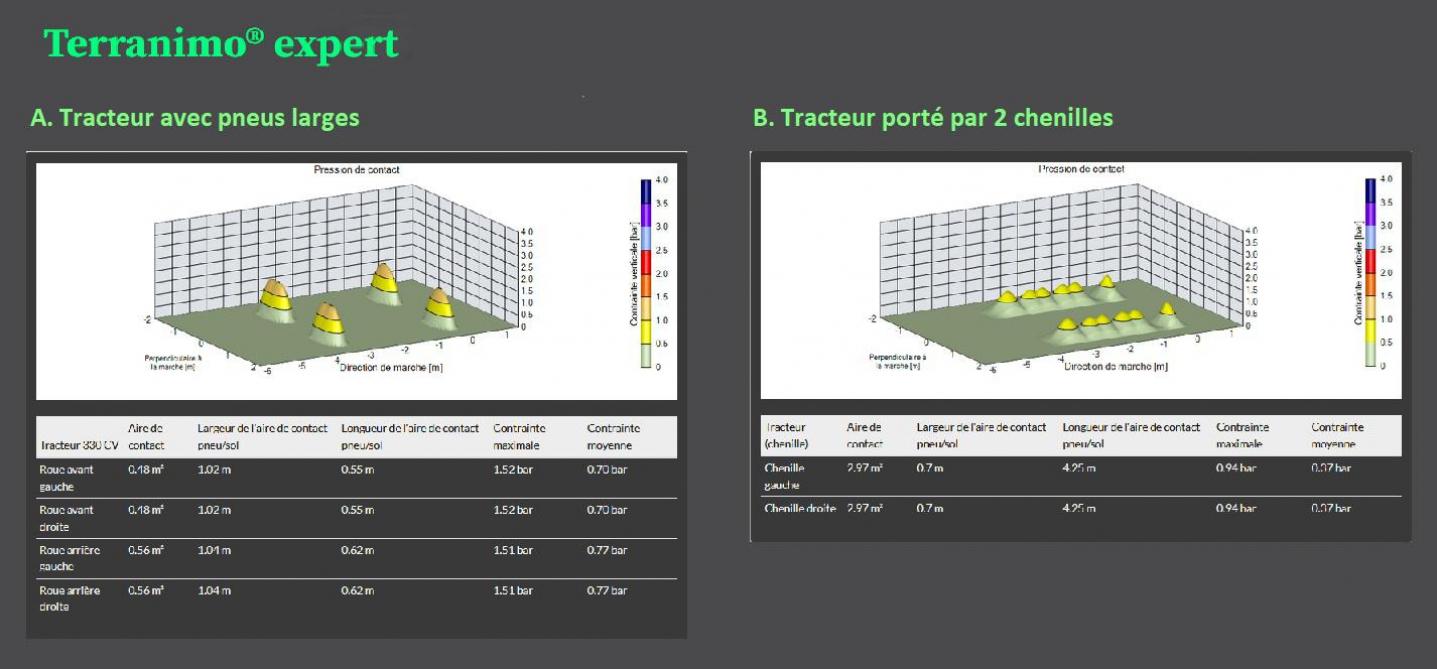Click the 'Contrainte maximale' header in table A
The width and height of the screenshot is (1437, 669).
coord(519,436)
